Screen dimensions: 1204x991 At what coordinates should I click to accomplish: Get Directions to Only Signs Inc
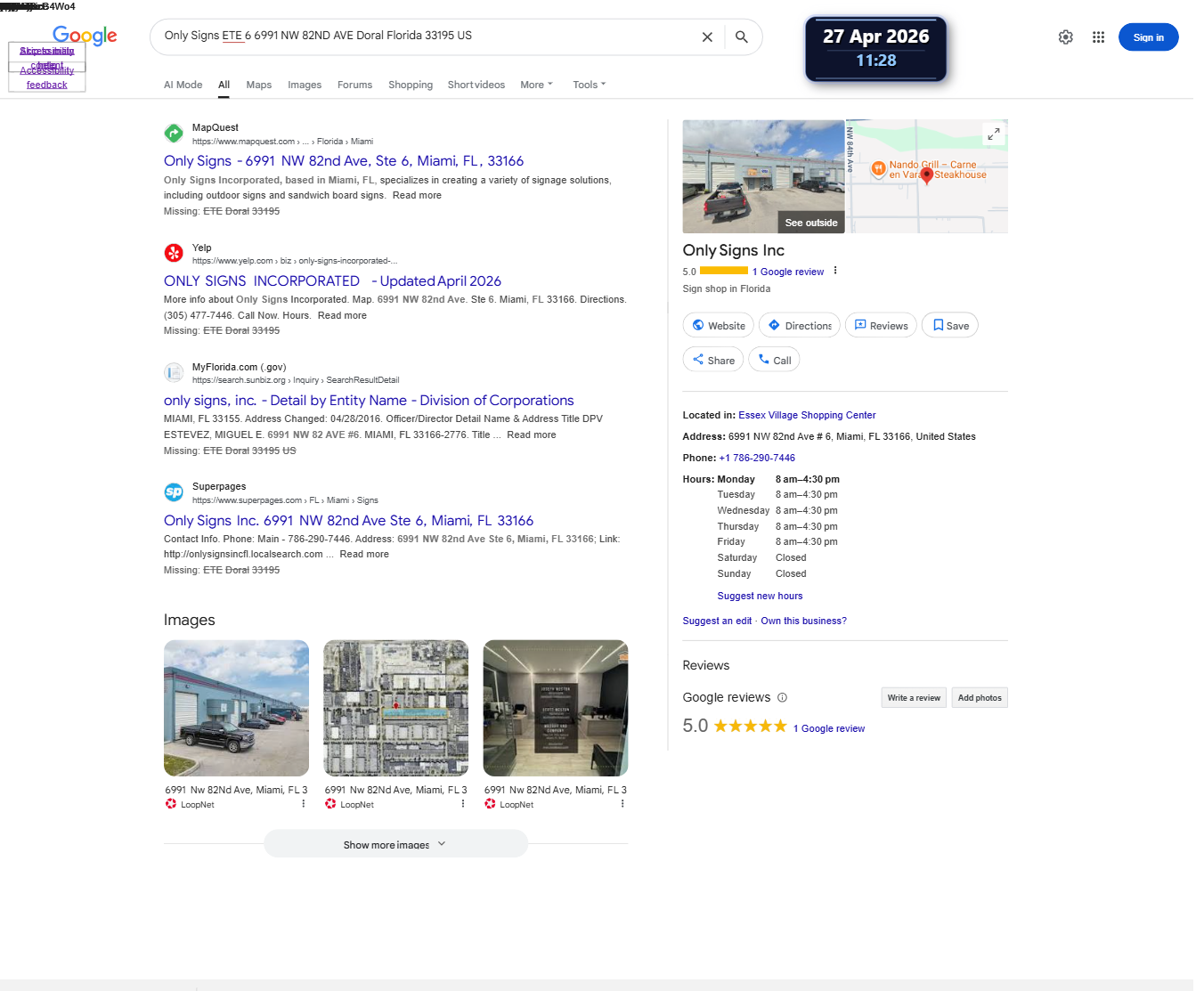[800, 326]
